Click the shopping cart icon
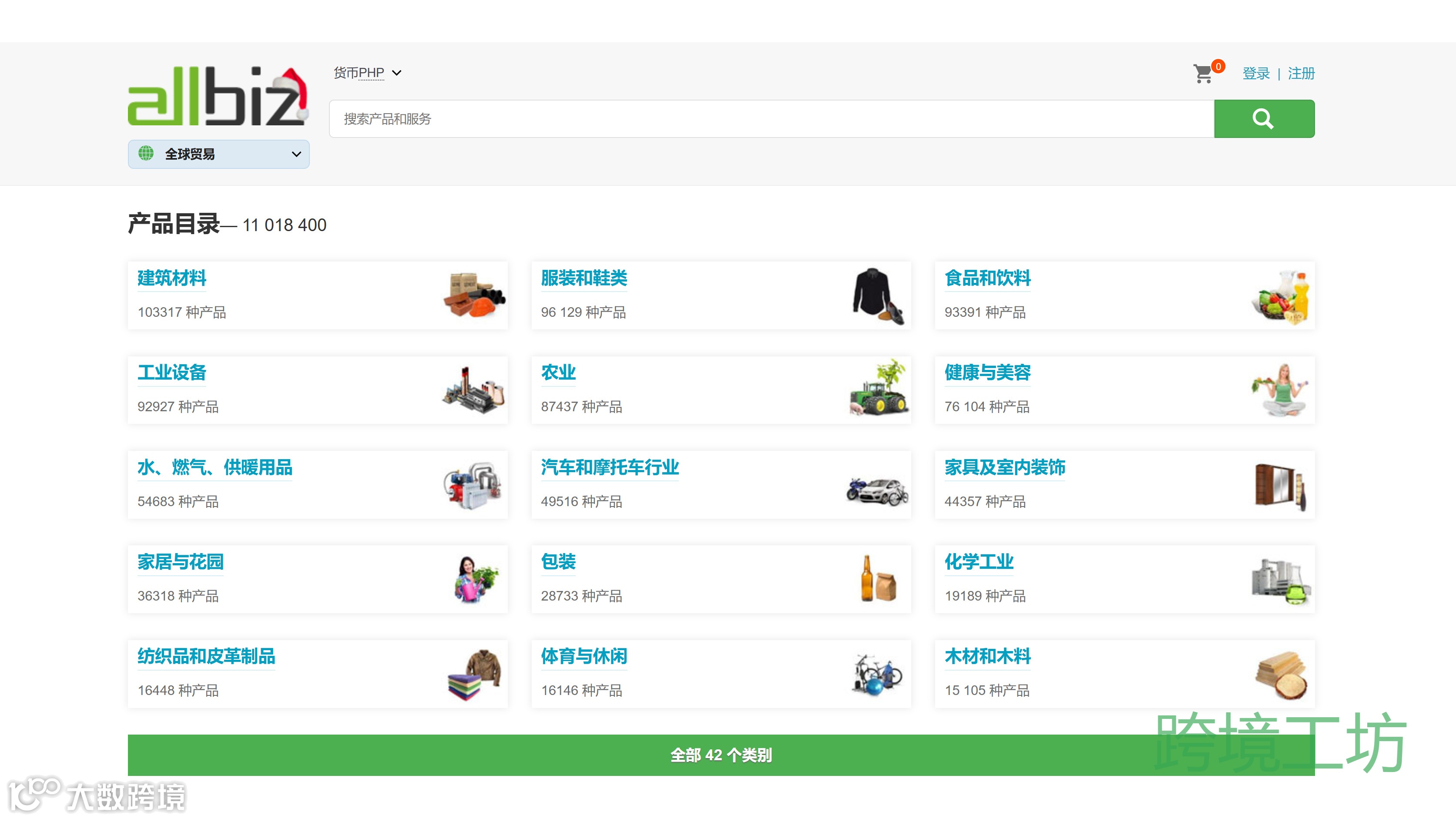Image resolution: width=1456 pixels, height=819 pixels. point(1203,74)
